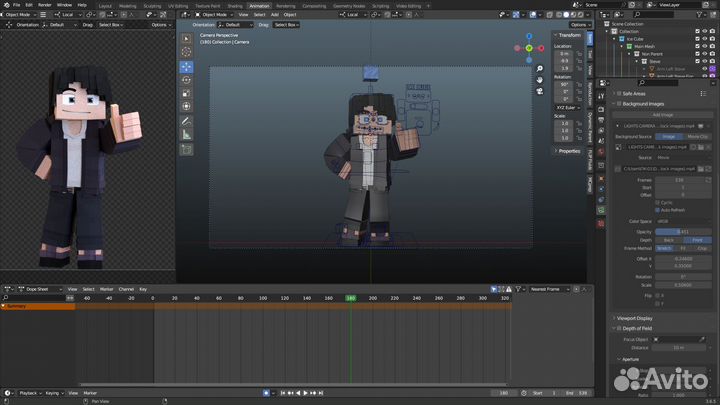Open the Key menu in Dope Sheet
This screenshot has height=405, width=720.
[143, 289]
